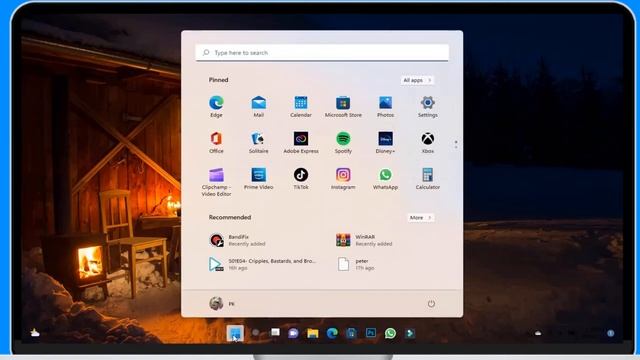This screenshot has width=640, height=360.
Task: Open Adobe Express
Action: [x=301, y=142]
